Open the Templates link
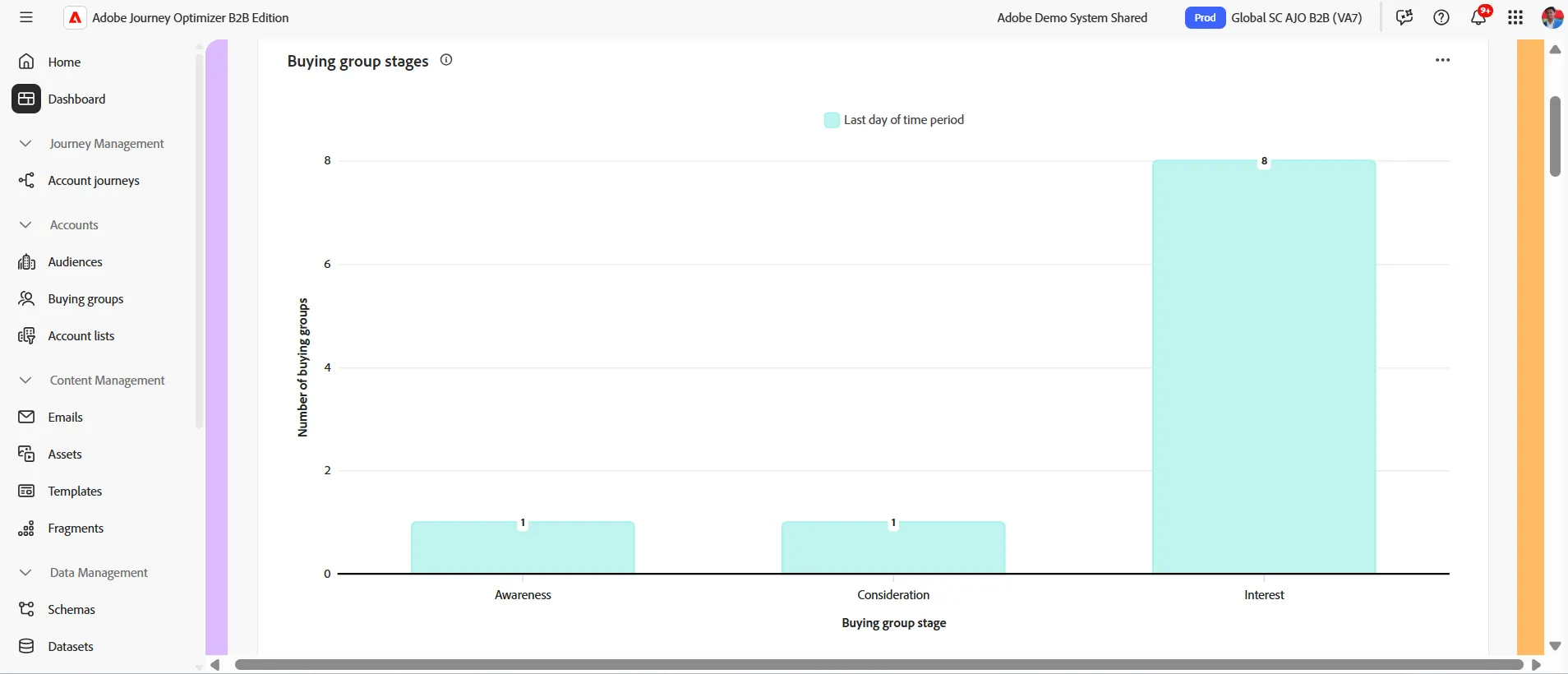The image size is (1568, 674). 75,491
